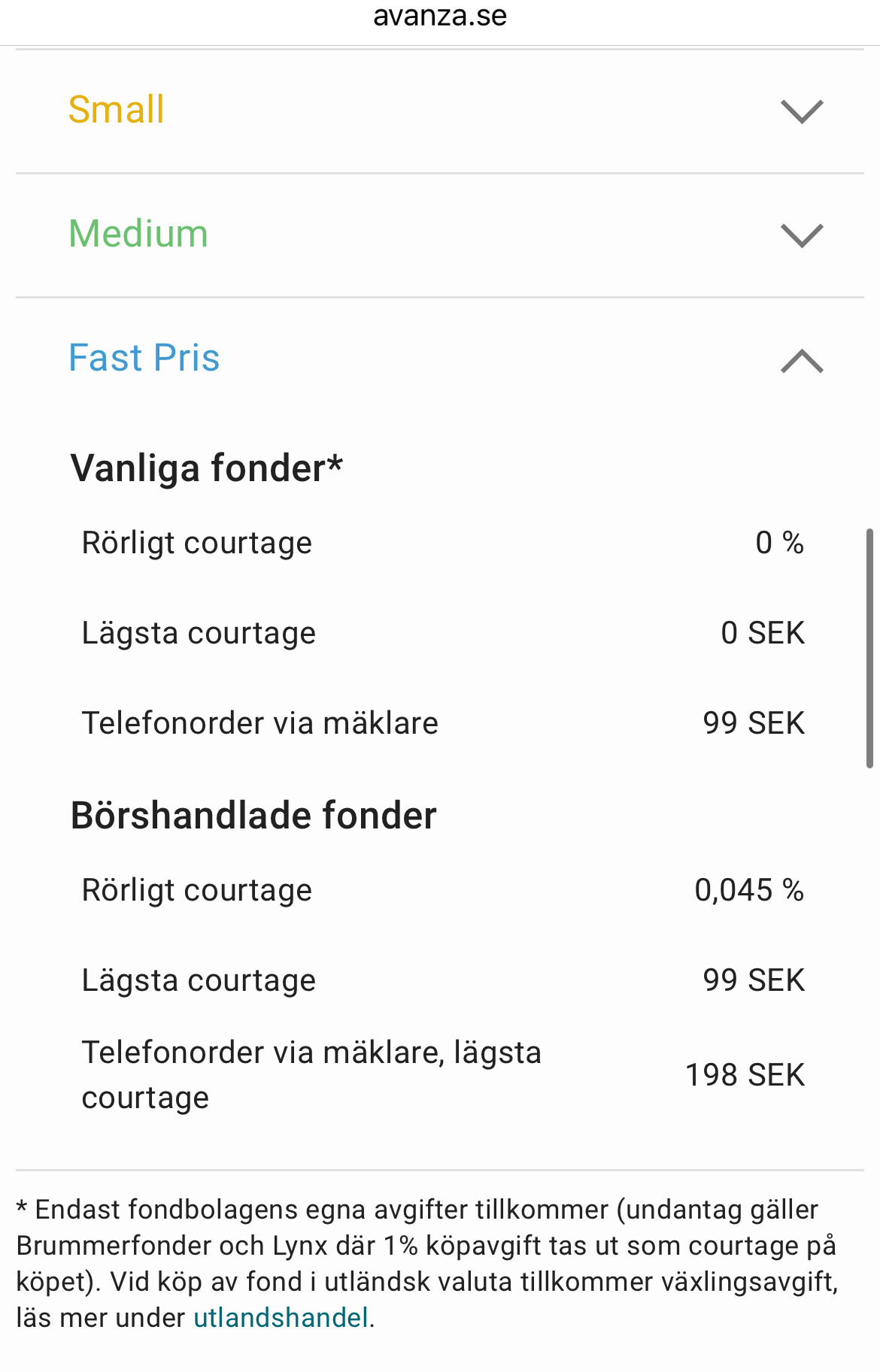880x1372 pixels.
Task: Collapse the Fast Pris chevron arrow
Action: pos(802,361)
